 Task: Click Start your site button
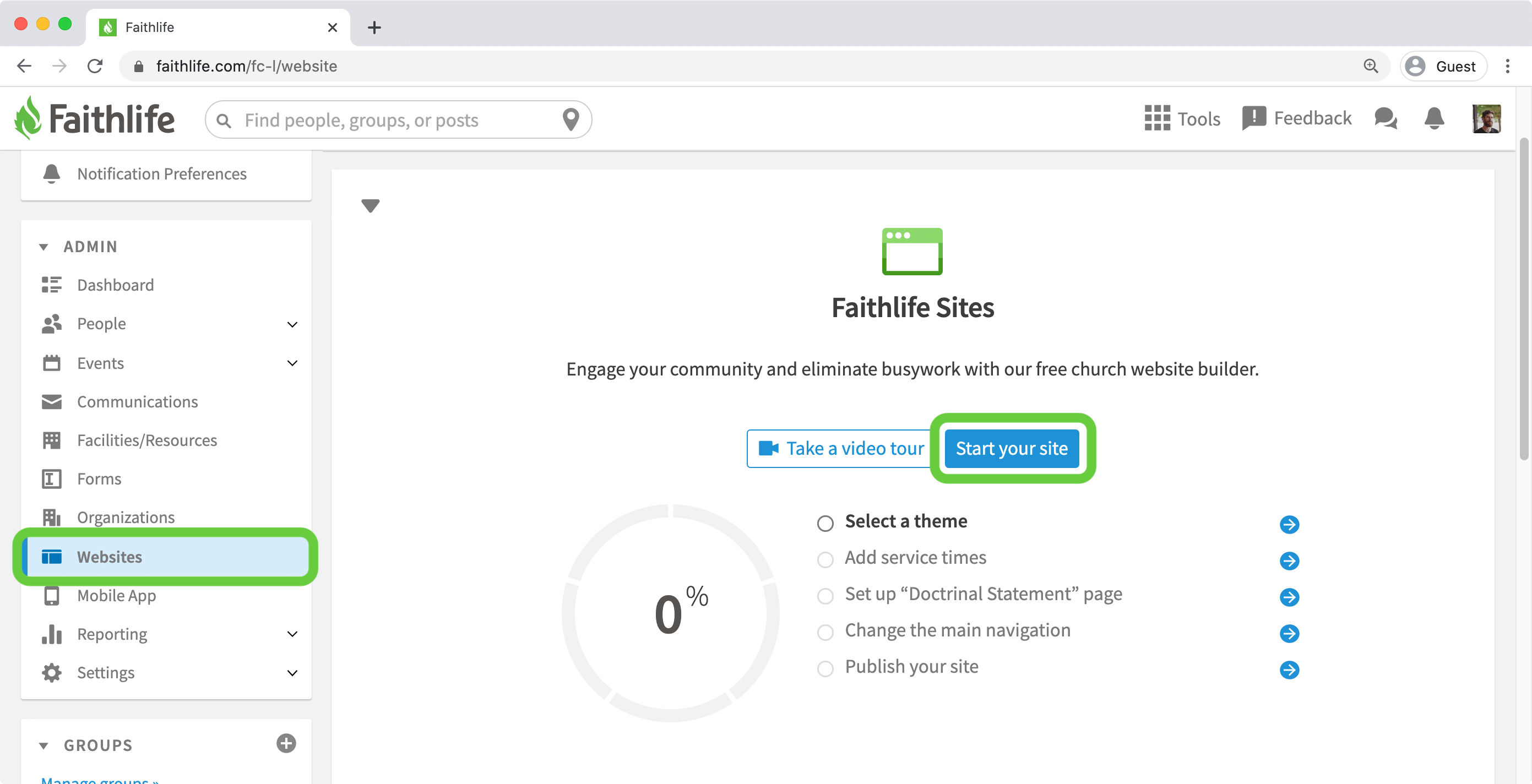point(1011,448)
